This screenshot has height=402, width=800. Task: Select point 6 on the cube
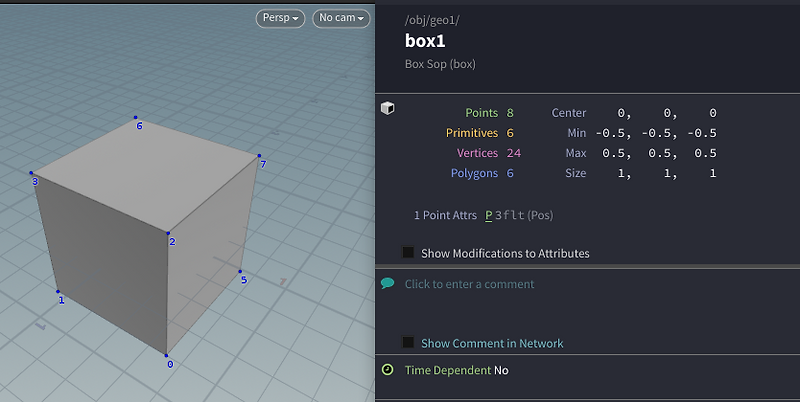tap(135, 117)
